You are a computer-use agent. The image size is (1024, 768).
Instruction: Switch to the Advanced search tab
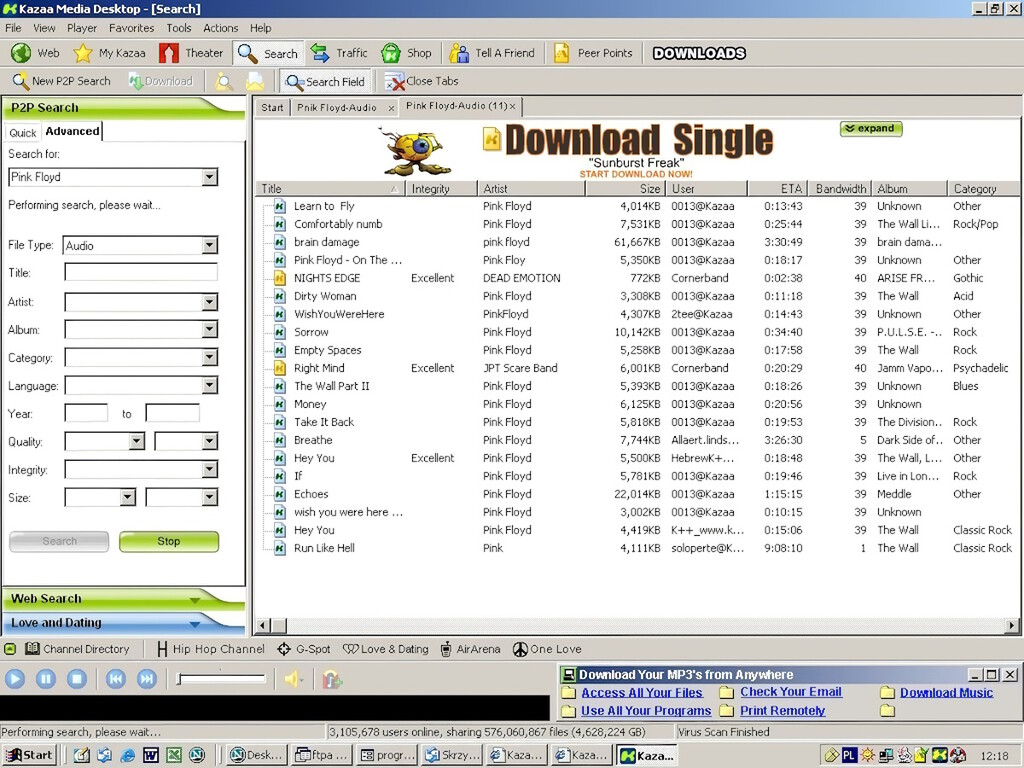coord(71,130)
